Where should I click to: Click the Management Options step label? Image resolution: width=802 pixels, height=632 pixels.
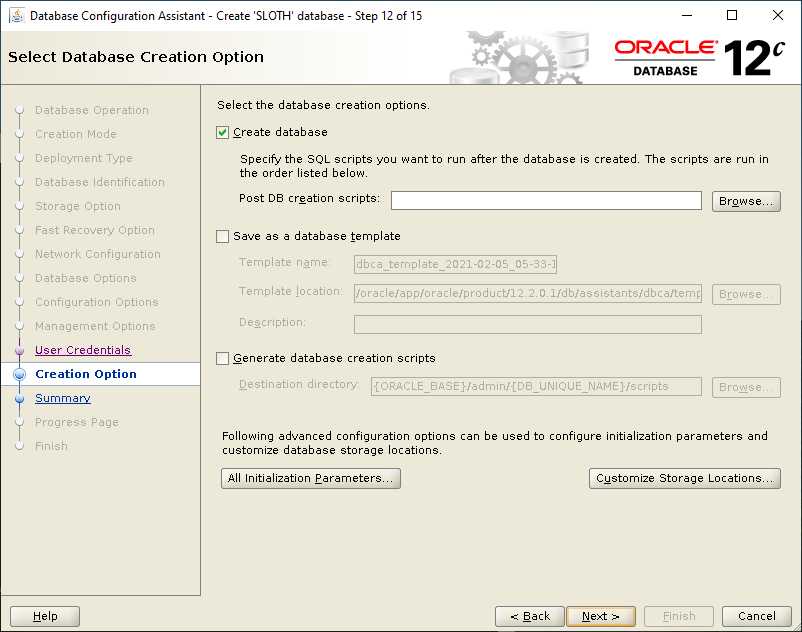coord(95,327)
